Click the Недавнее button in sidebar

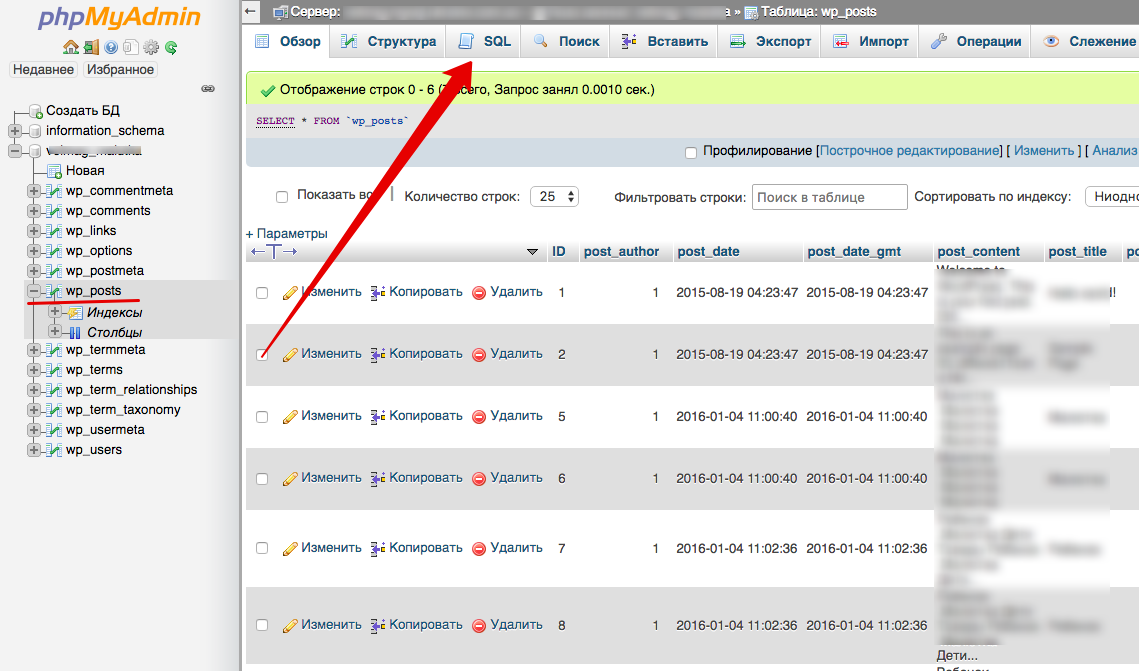(x=43, y=70)
